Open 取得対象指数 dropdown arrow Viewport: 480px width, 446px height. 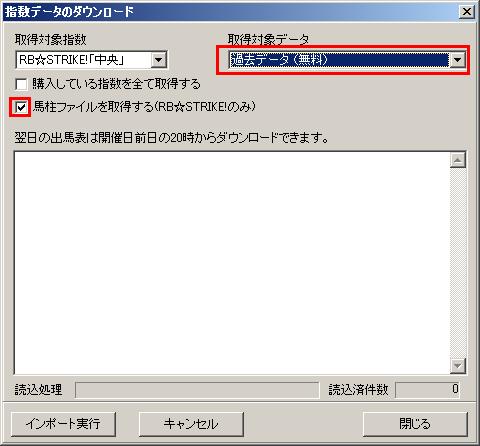coord(159,60)
